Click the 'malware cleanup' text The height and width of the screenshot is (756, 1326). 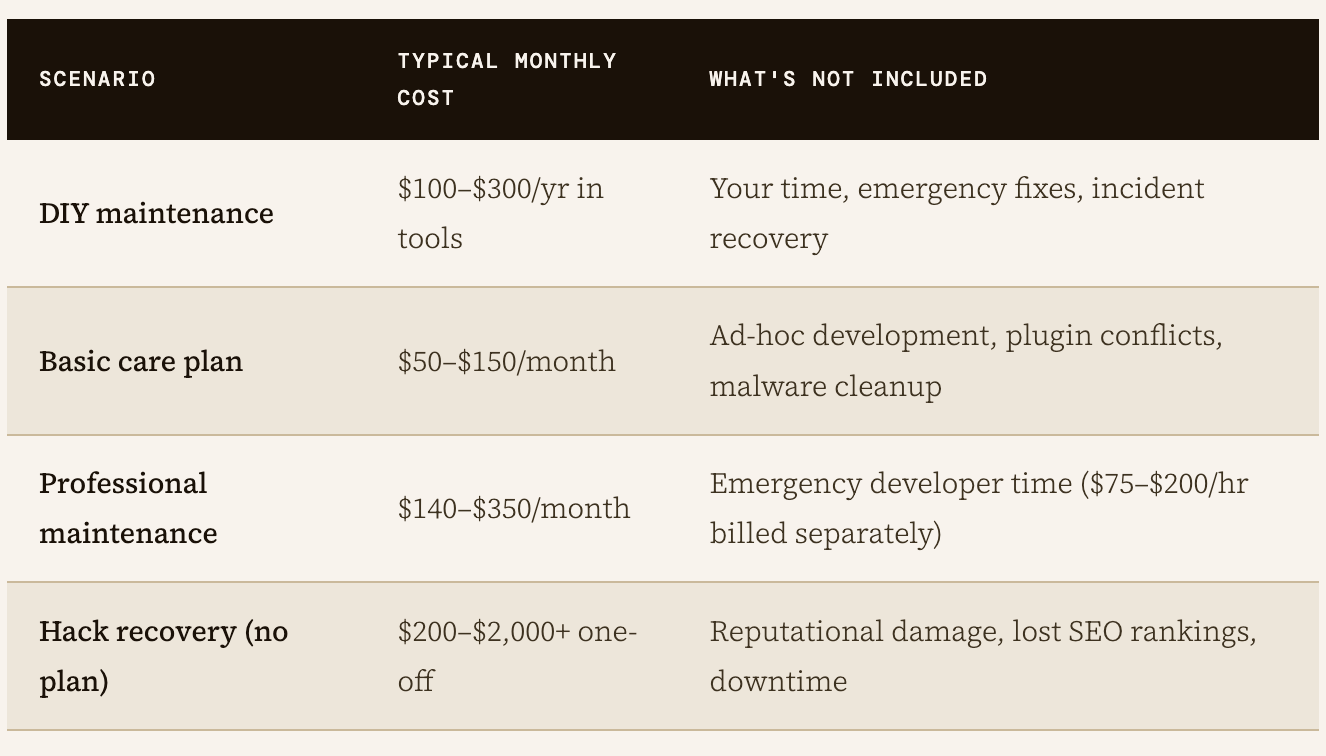[825, 386]
